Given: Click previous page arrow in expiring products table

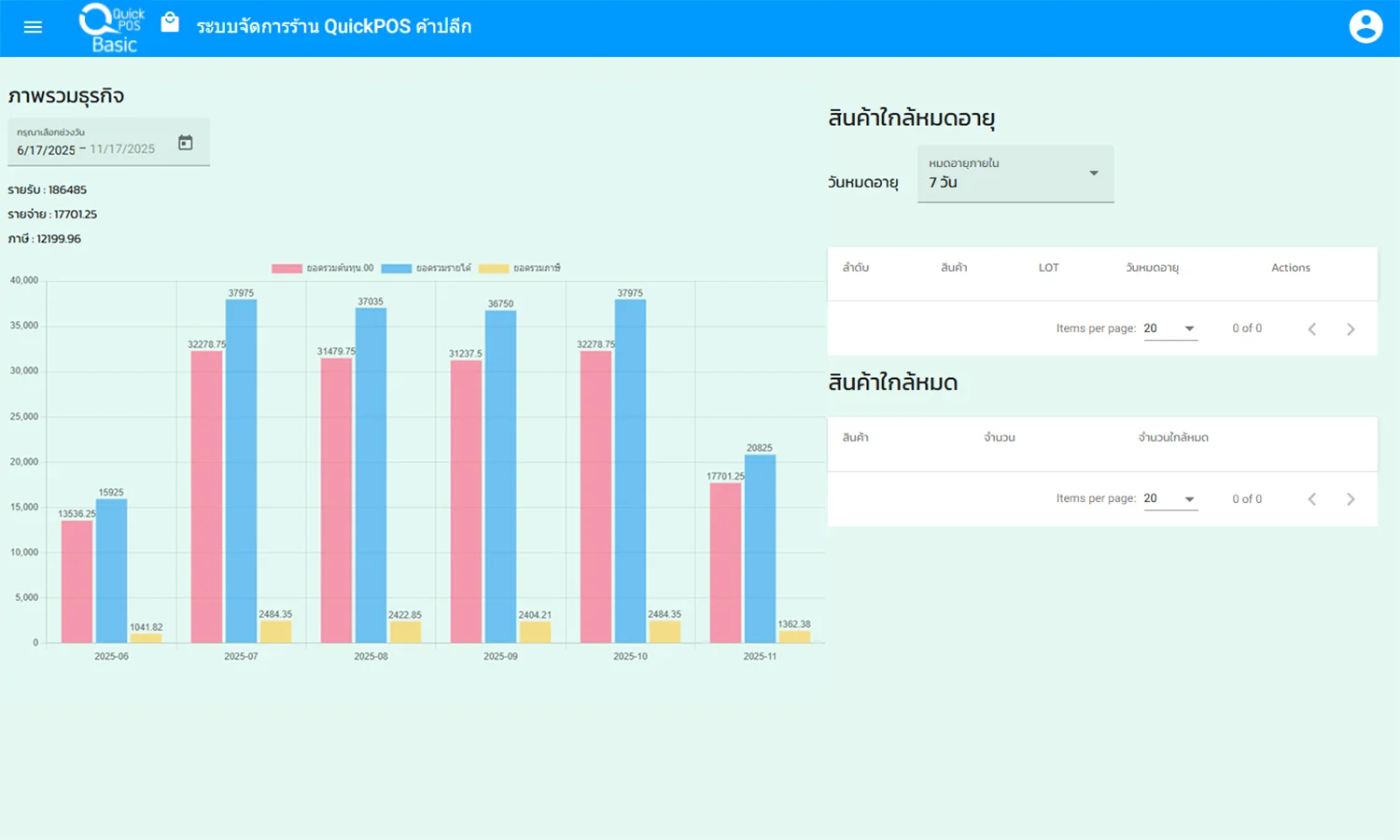Looking at the screenshot, I should [1312, 329].
